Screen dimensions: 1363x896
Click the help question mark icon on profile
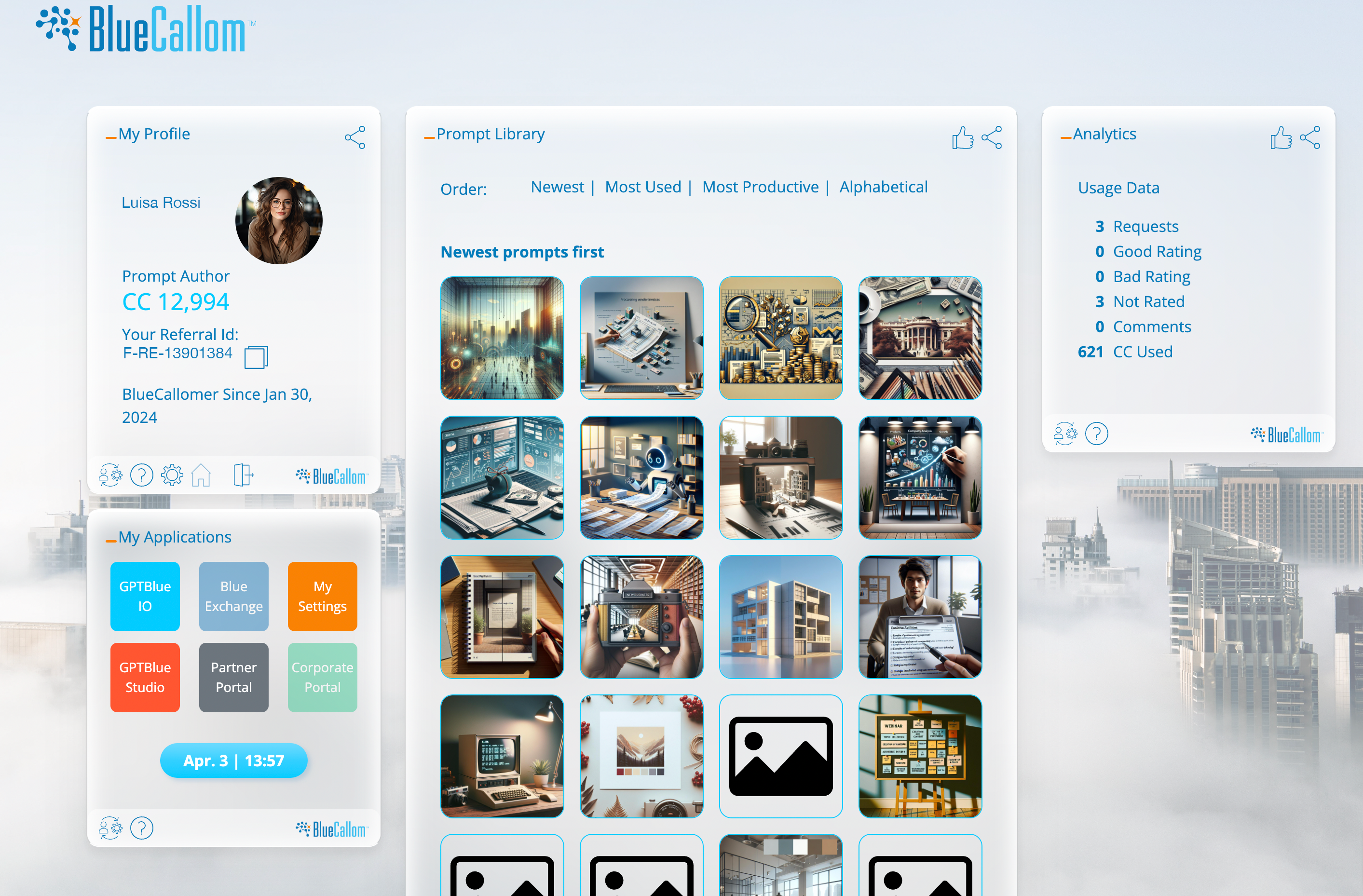click(x=141, y=474)
